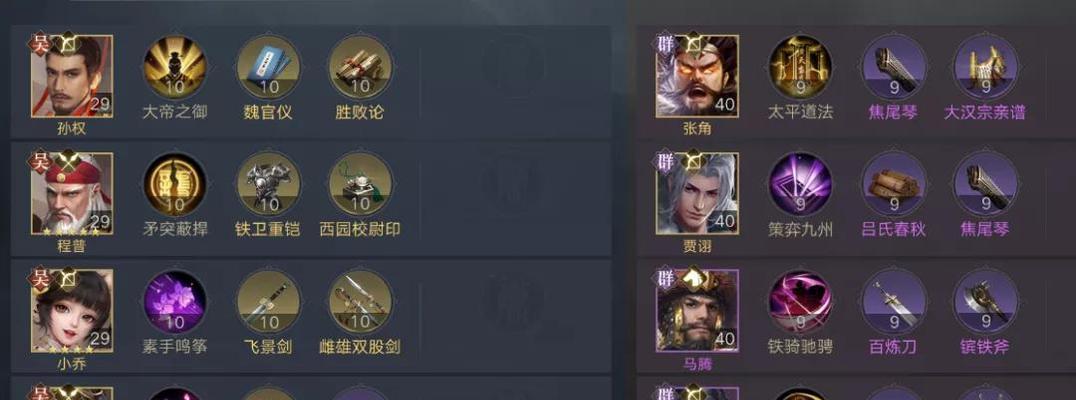Click the 大汉宗亲谱 item icon

[x=985, y=67]
